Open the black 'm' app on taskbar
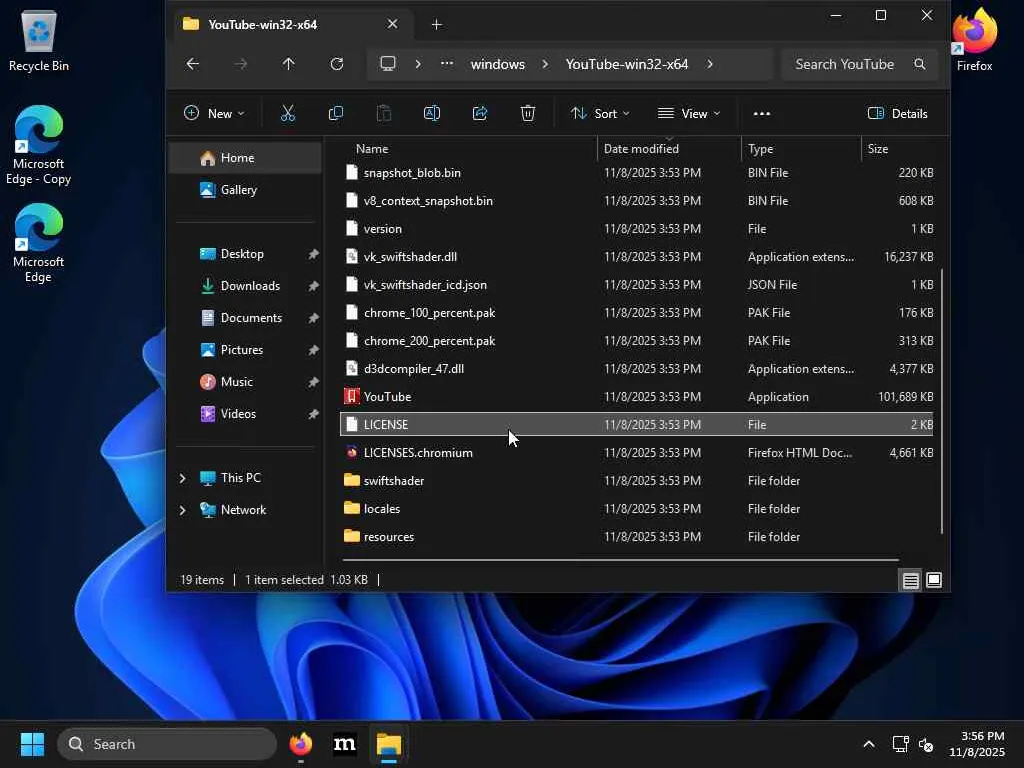This screenshot has height=768, width=1024. pos(345,744)
